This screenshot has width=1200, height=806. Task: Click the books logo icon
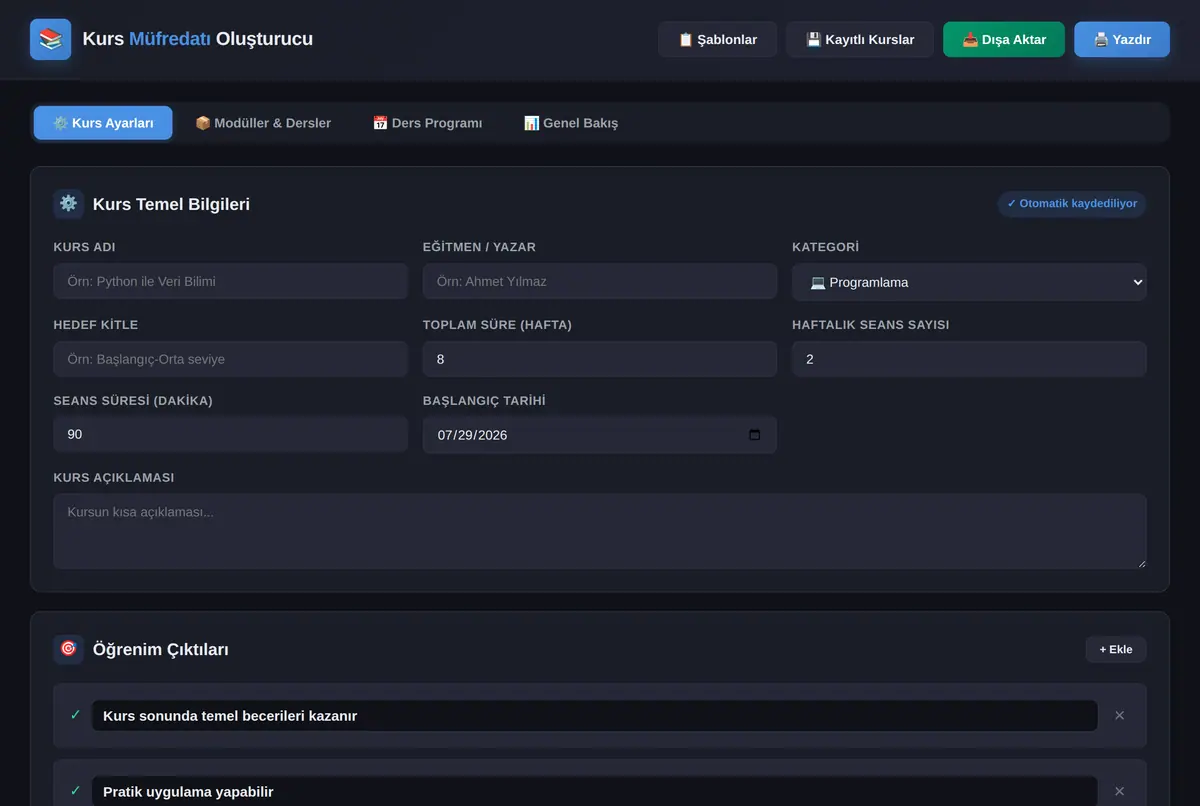pos(50,40)
